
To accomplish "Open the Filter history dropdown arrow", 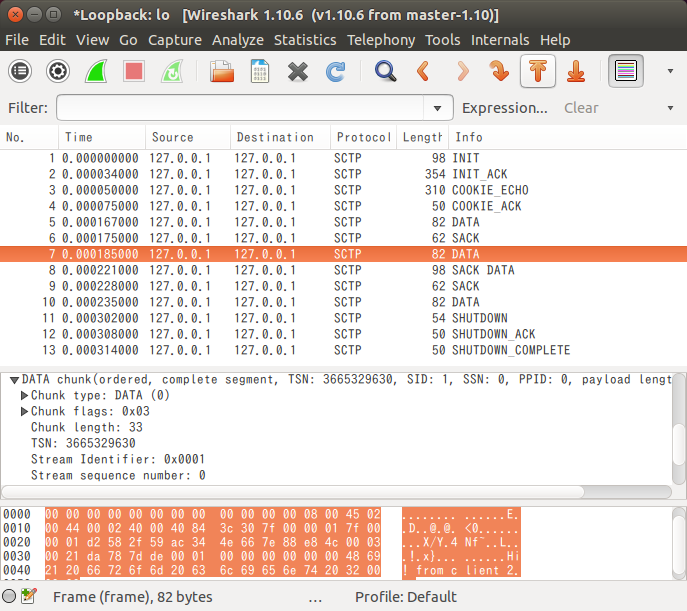I will 437,108.
